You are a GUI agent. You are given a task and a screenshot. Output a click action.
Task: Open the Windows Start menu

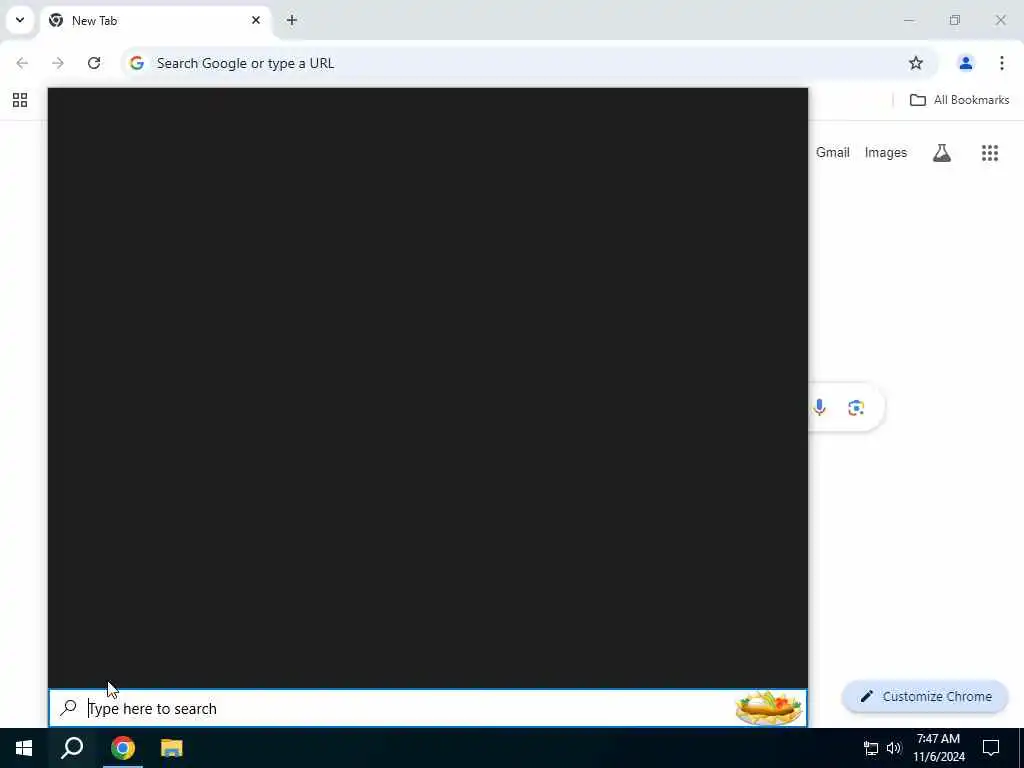[x=24, y=748]
